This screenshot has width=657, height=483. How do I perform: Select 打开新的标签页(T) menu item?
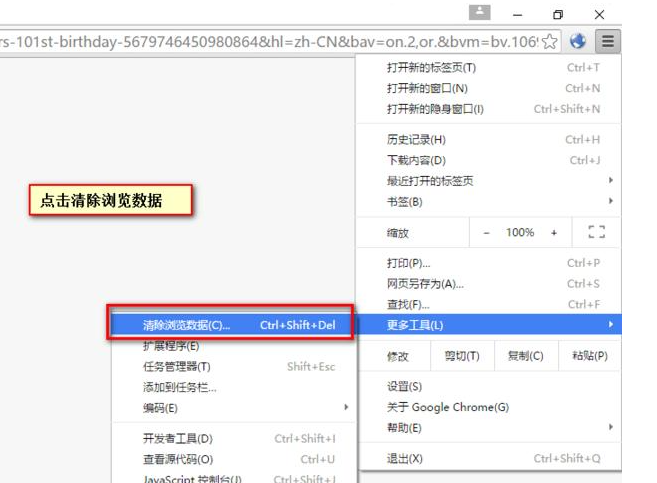point(489,67)
